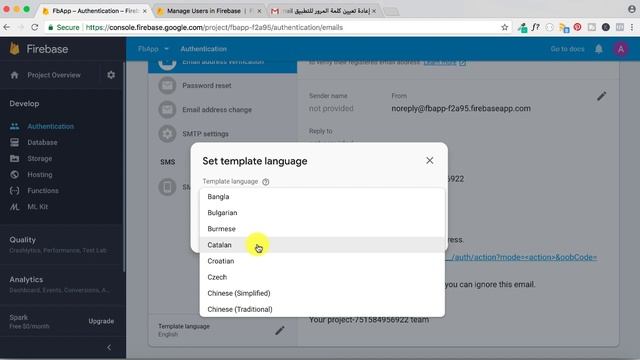Close the FbApp Authentication browser tab

pyautogui.click(x=144, y=11)
